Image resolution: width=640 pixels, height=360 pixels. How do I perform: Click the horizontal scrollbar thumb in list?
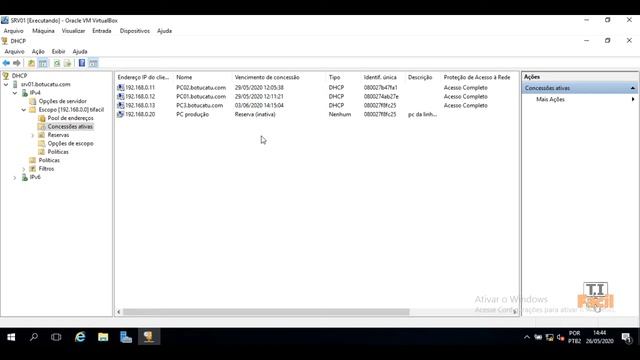[266, 312]
